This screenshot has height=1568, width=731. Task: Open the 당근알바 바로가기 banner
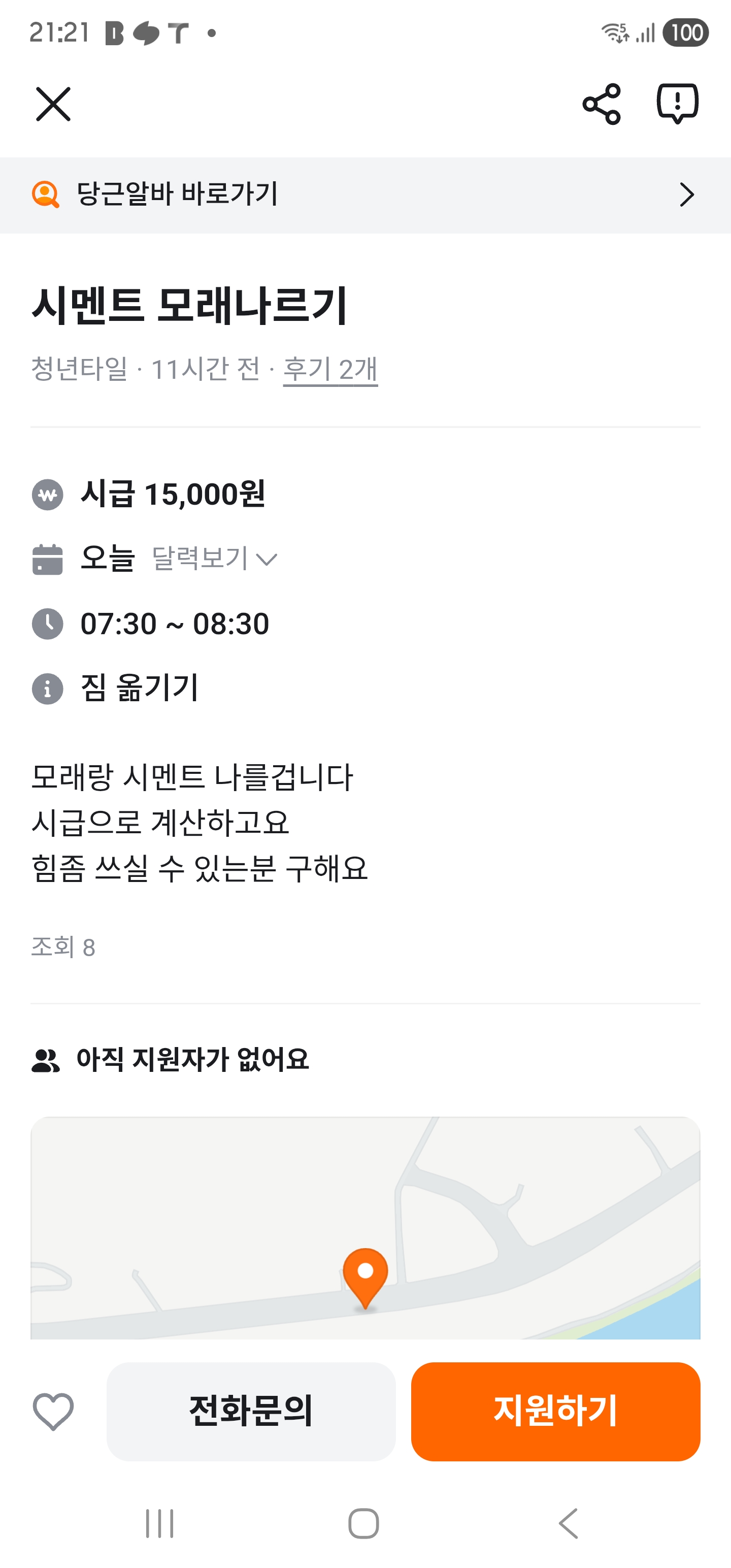tap(365, 195)
